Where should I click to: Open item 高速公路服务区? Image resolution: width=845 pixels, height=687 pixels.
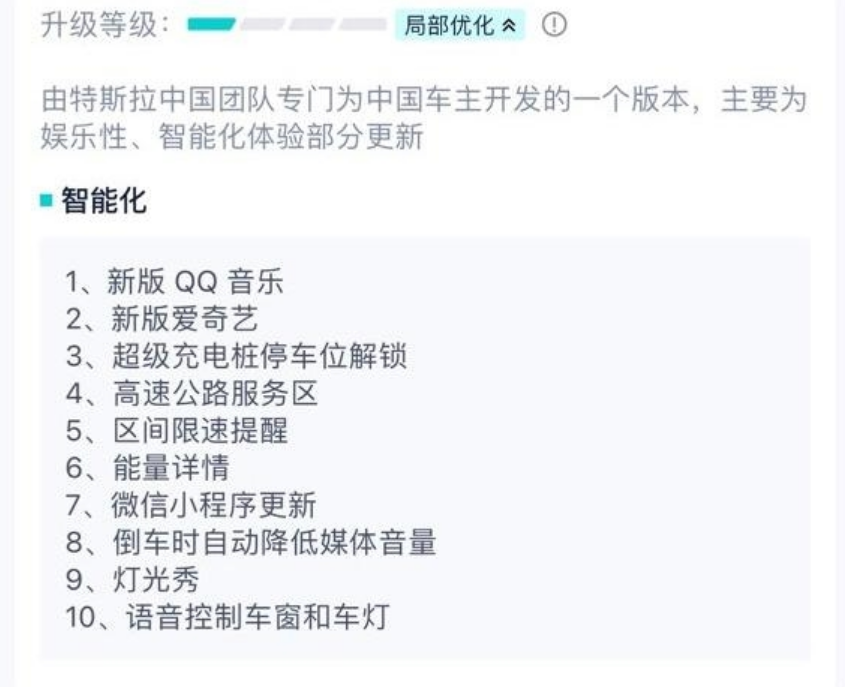coord(191,393)
